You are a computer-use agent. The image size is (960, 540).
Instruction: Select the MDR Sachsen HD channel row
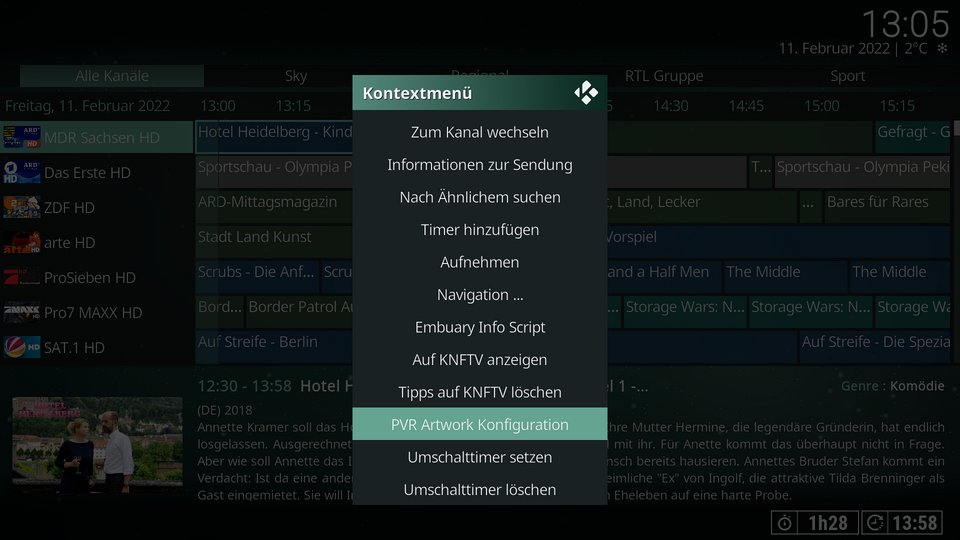click(97, 137)
